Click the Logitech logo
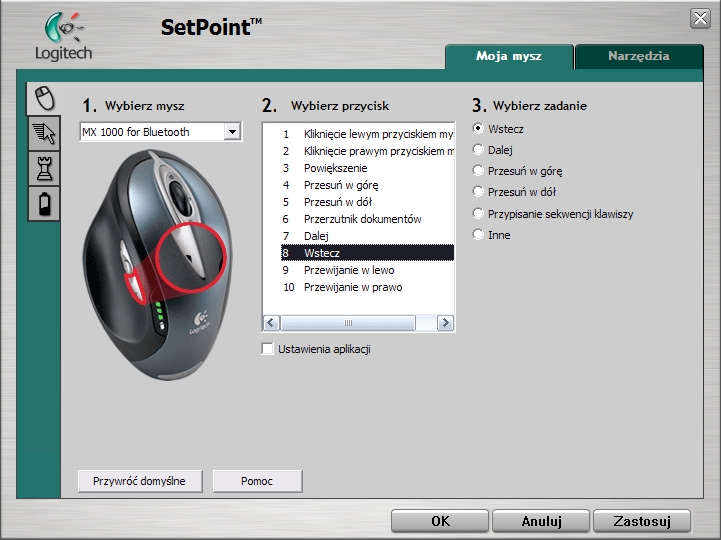721x540 pixels. coord(63,37)
